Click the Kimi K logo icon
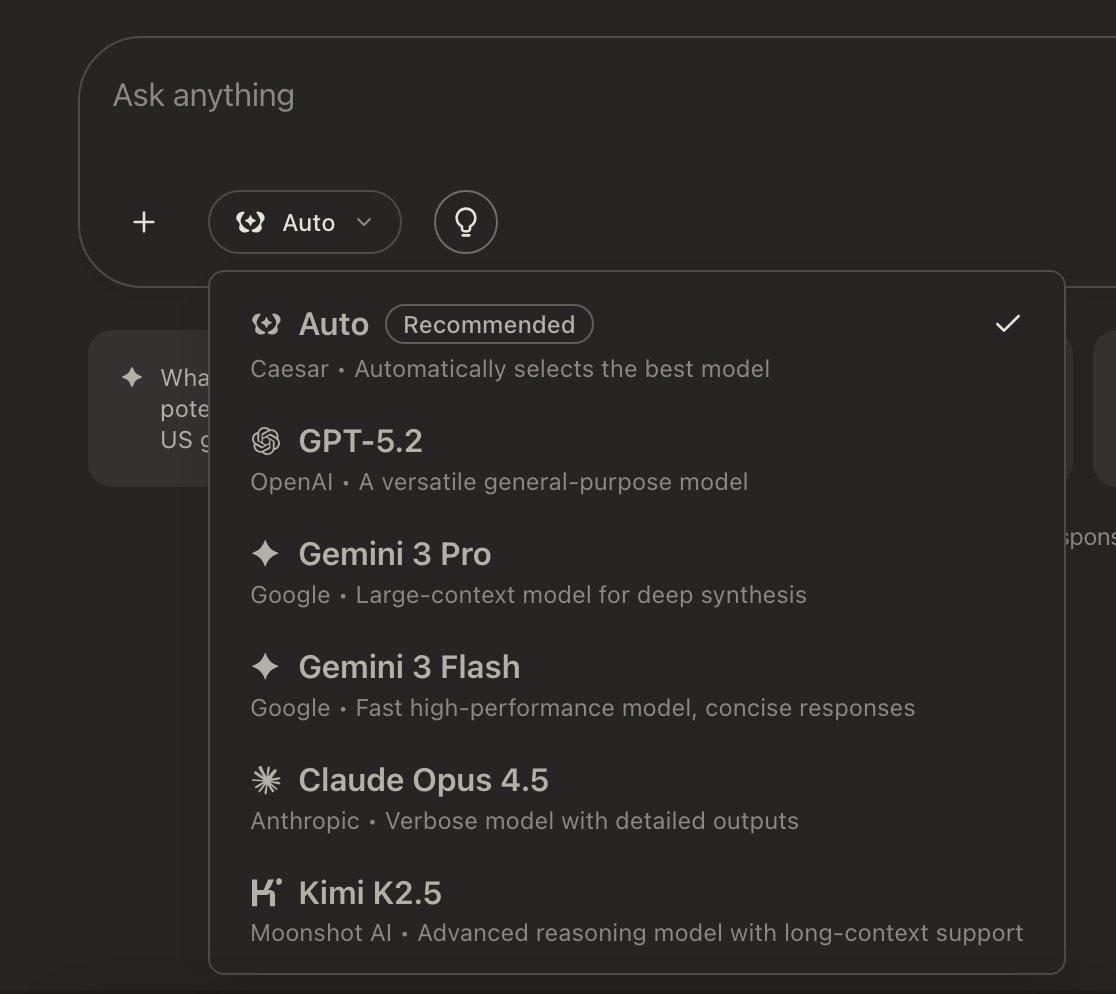Viewport: 1116px width, 994px height. [x=266, y=892]
